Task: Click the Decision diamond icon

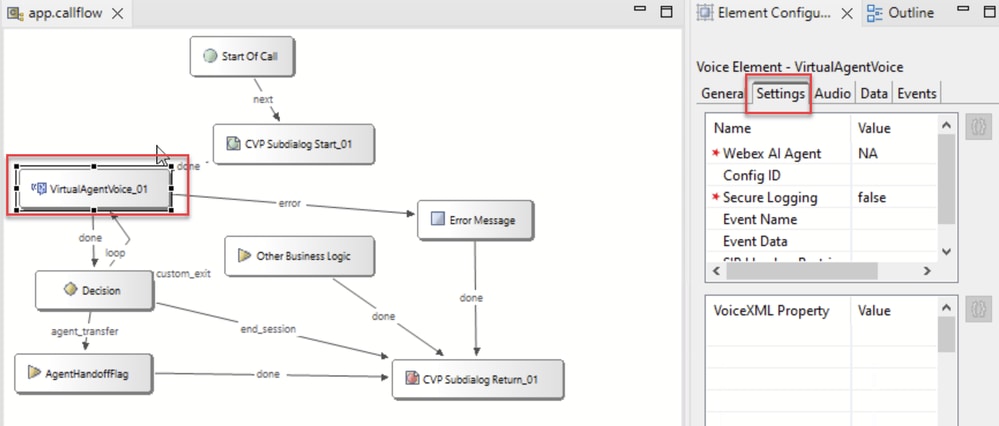Action: pyautogui.click(x=70, y=290)
